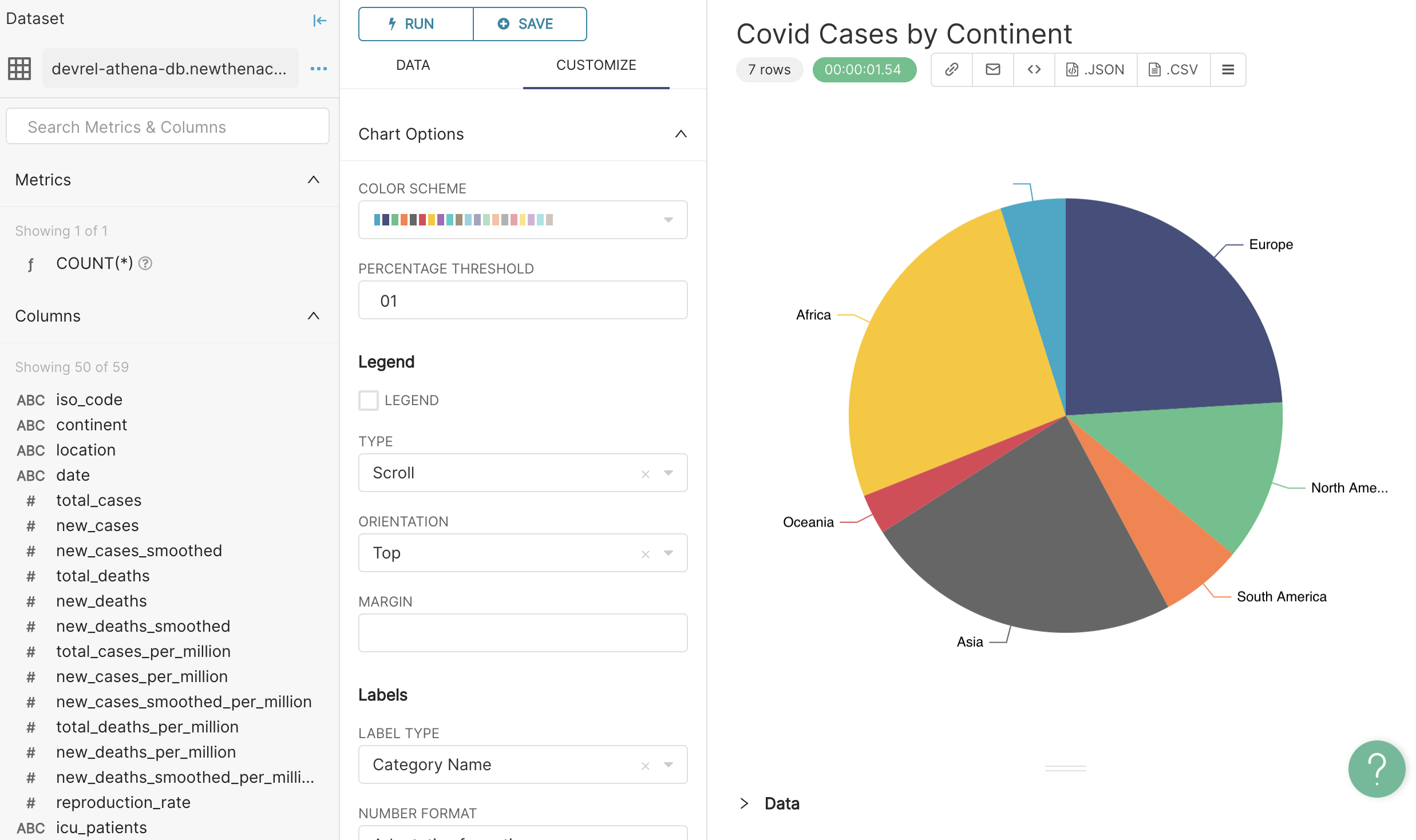Image resolution: width=1416 pixels, height=840 pixels.
Task: Click the dataset table grid icon
Action: (x=19, y=69)
